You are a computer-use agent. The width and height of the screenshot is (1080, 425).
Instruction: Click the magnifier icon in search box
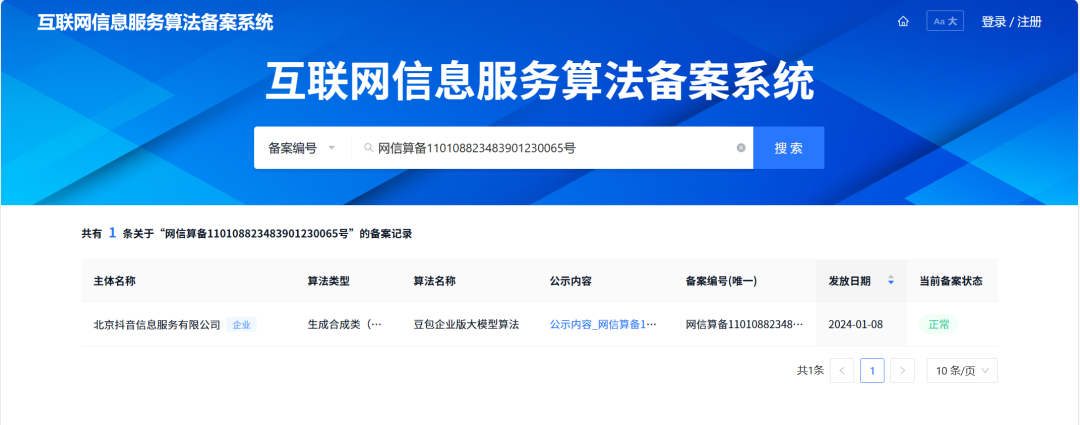point(368,147)
